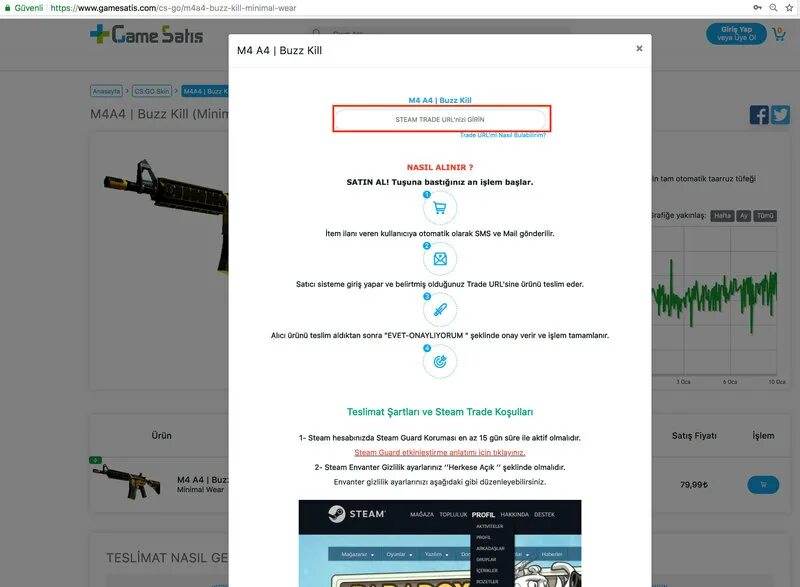The height and width of the screenshot is (587, 800).
Task: Zoom the chart to Ay
Action: 744,216
